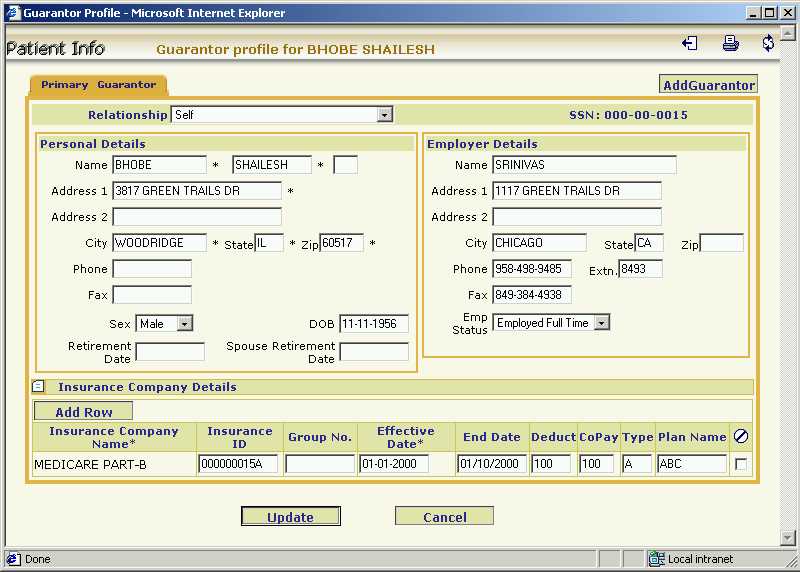This screenshot has height=572, width=800.
Task: Click the Personal Details section heading
Action: pyautogui.click(x=93, y=144)
